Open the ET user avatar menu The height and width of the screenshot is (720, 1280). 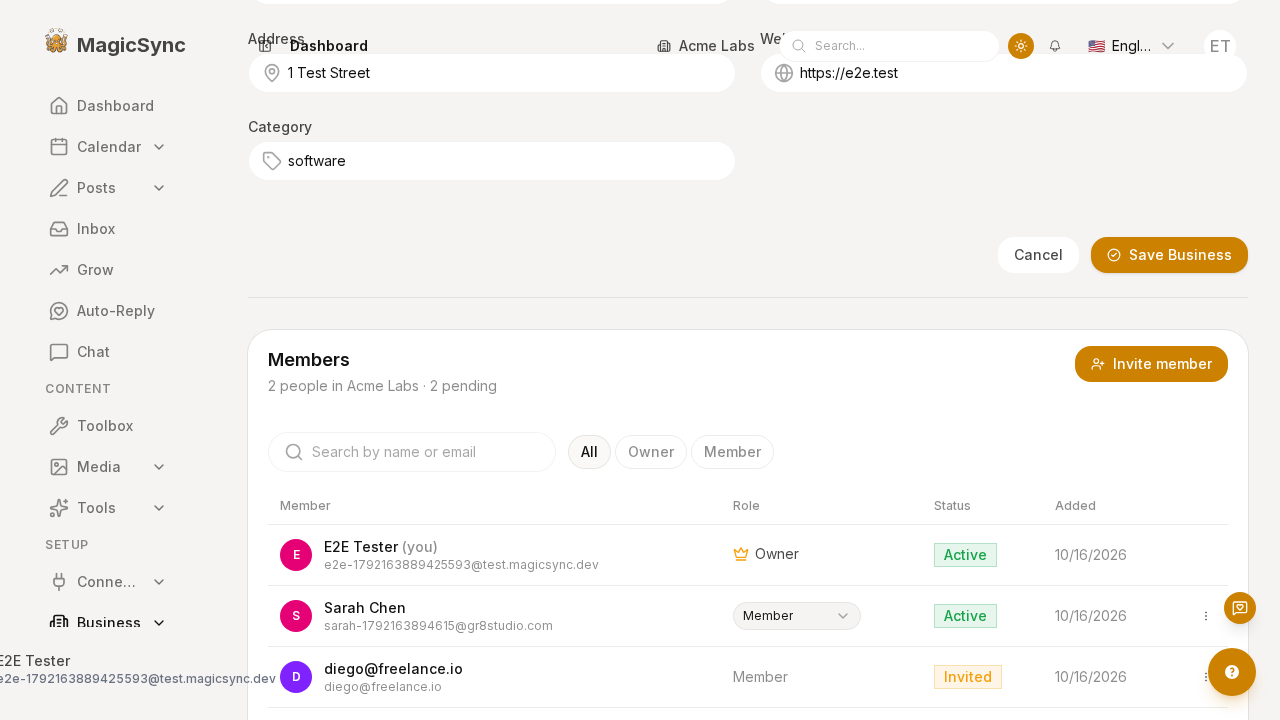coord(1220,46)
